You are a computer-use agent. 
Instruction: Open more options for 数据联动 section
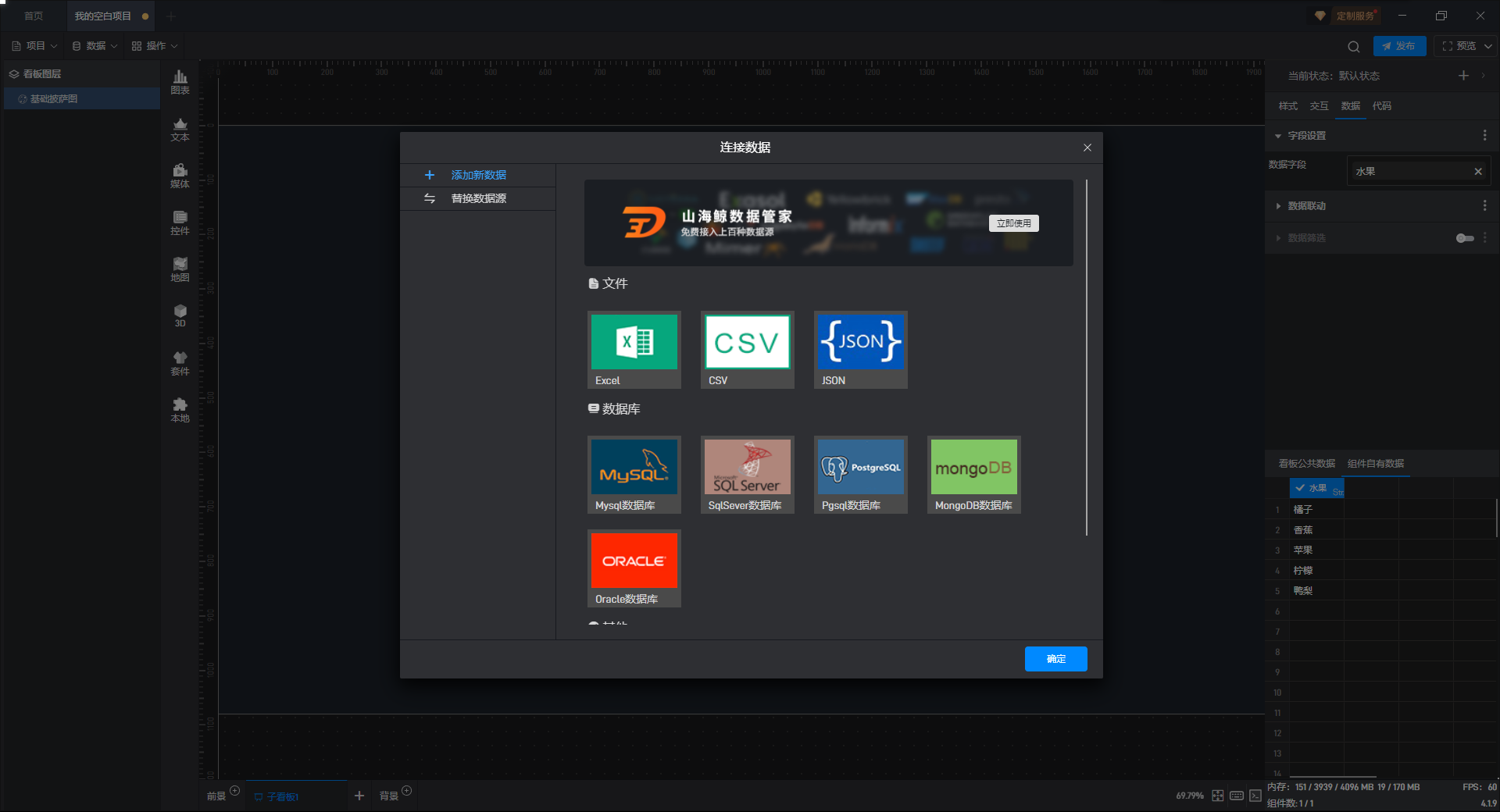pyautogui.click(x=1484, y=206)
